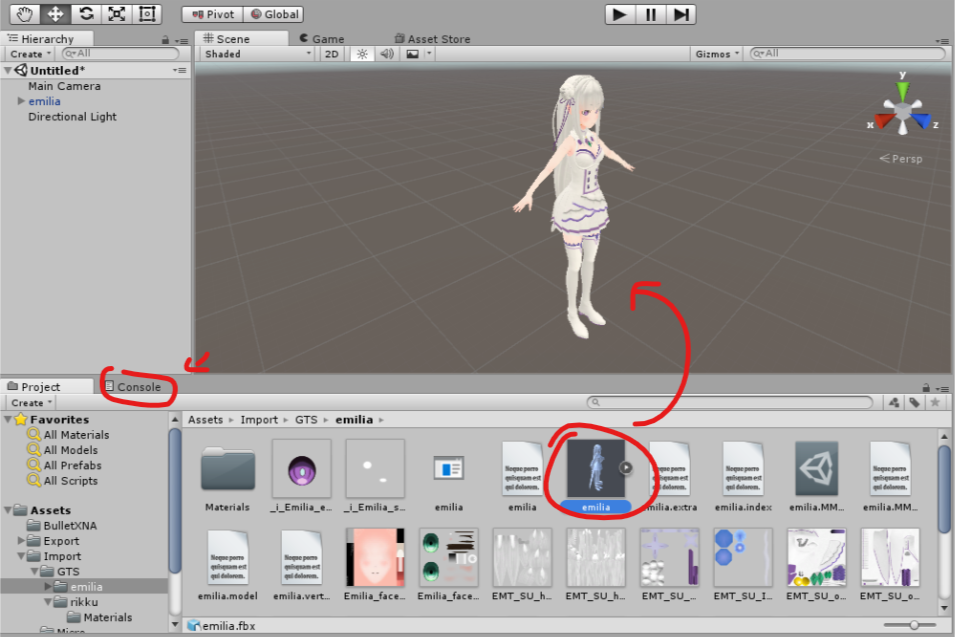Collapse the Import folder
This screenshot has height=637, width=955.
point(21,556)
